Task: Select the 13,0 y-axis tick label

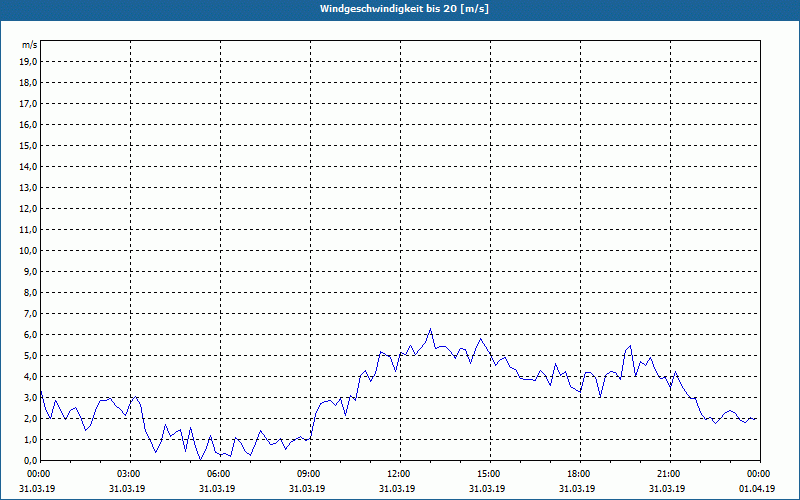Action: 29,188
